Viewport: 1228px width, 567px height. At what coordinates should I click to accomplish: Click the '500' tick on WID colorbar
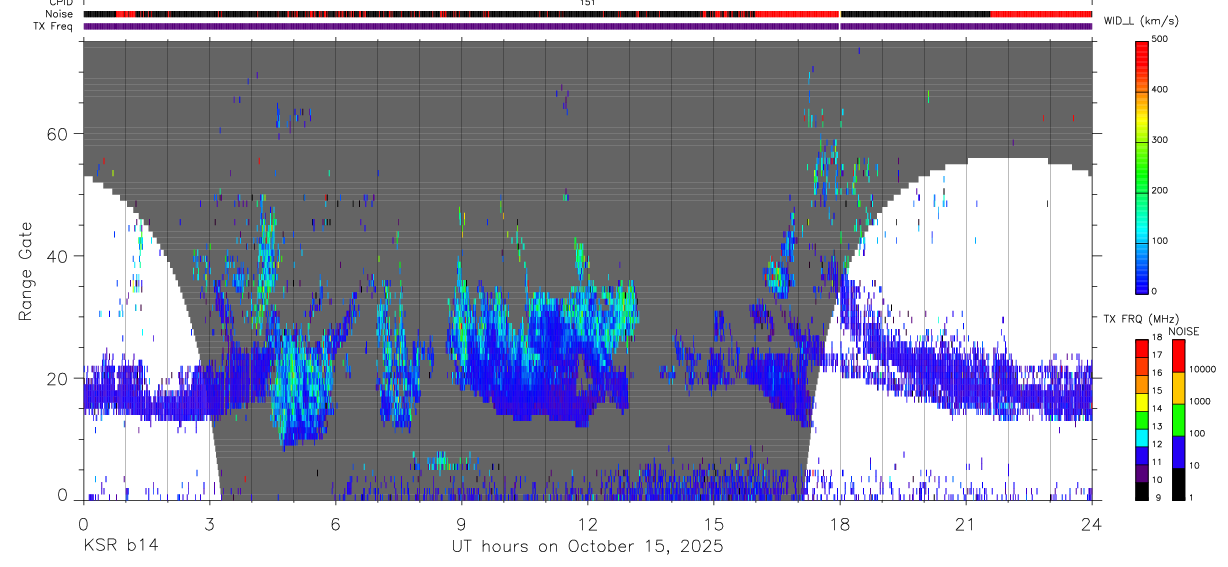(1160, 39)
